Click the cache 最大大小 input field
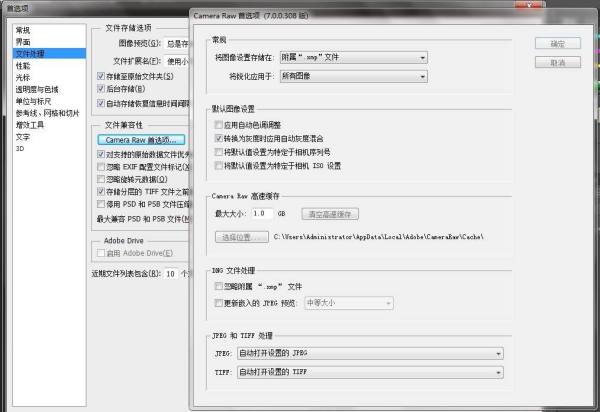This screenshot has height=412, width=600. 262,213
